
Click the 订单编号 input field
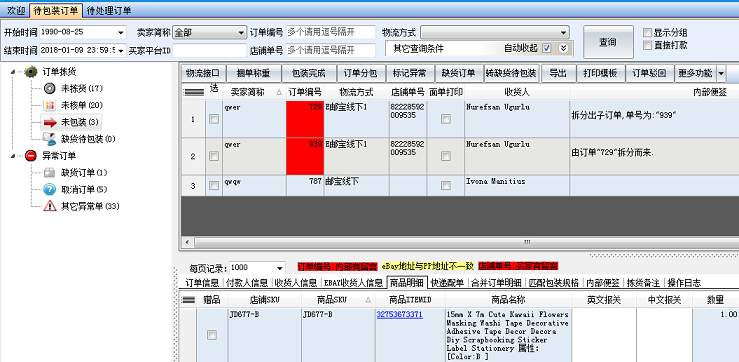pyautogui.click(x=330, y=33)
